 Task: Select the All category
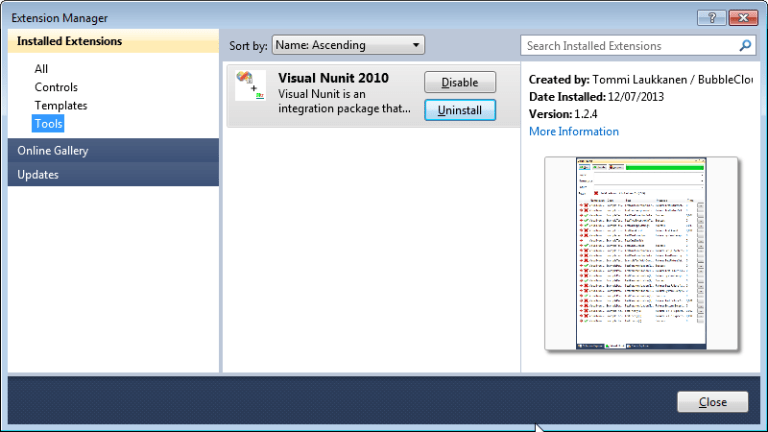point(41,69)
